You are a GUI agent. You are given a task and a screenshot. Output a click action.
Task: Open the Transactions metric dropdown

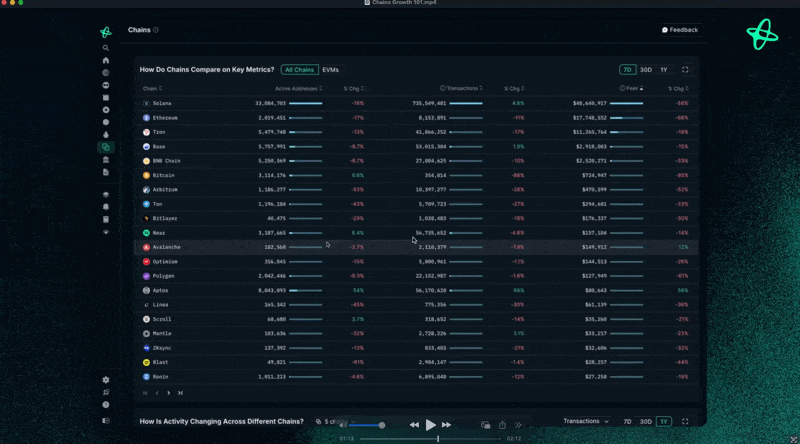pos(586,421)
